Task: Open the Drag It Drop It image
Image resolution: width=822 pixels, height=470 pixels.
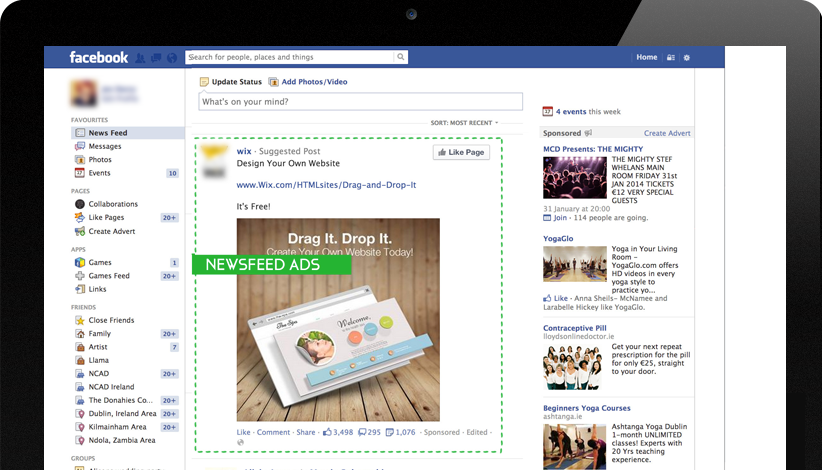Action: click(338, 320)
